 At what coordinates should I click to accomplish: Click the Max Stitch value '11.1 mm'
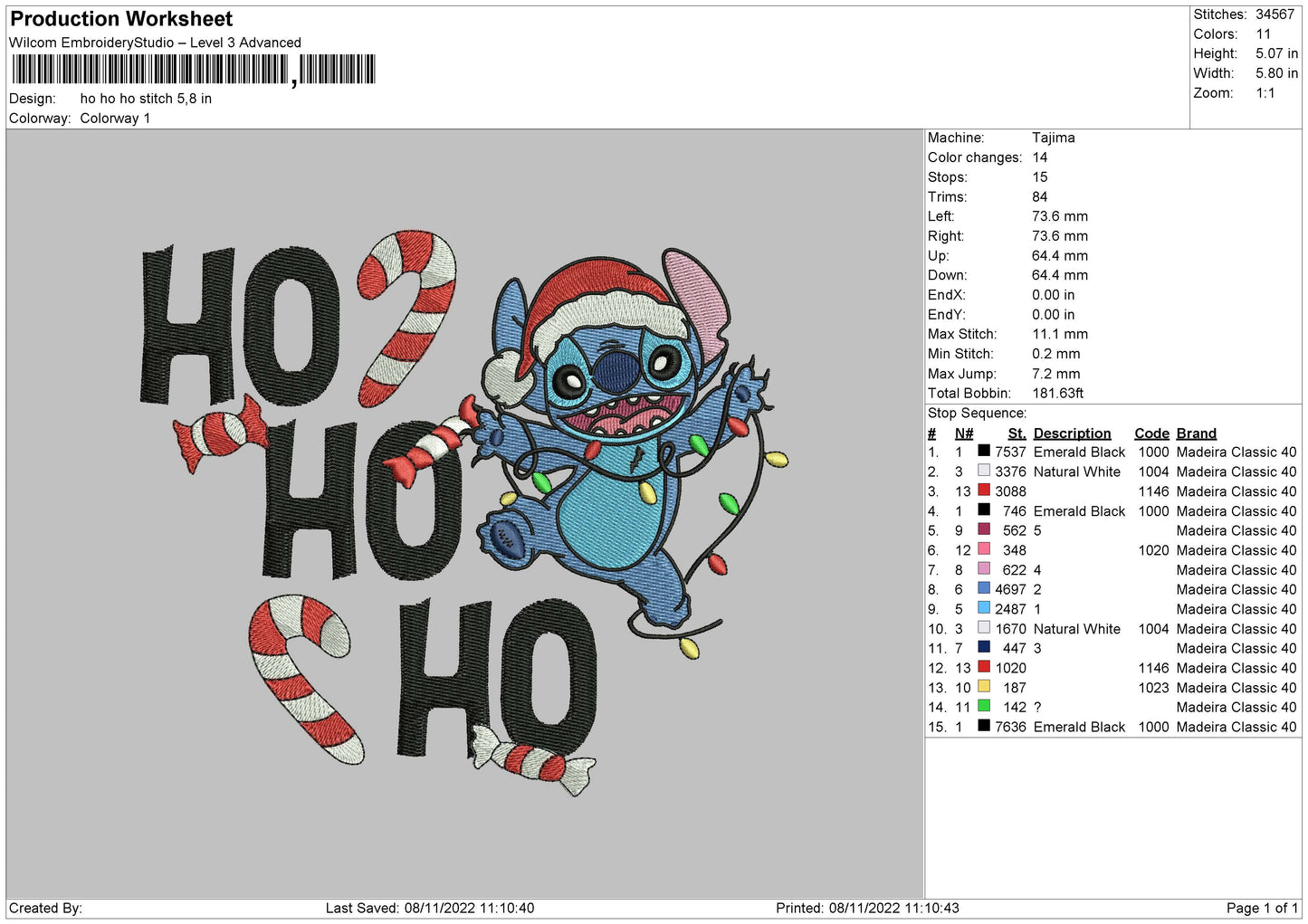[1060, 334]
